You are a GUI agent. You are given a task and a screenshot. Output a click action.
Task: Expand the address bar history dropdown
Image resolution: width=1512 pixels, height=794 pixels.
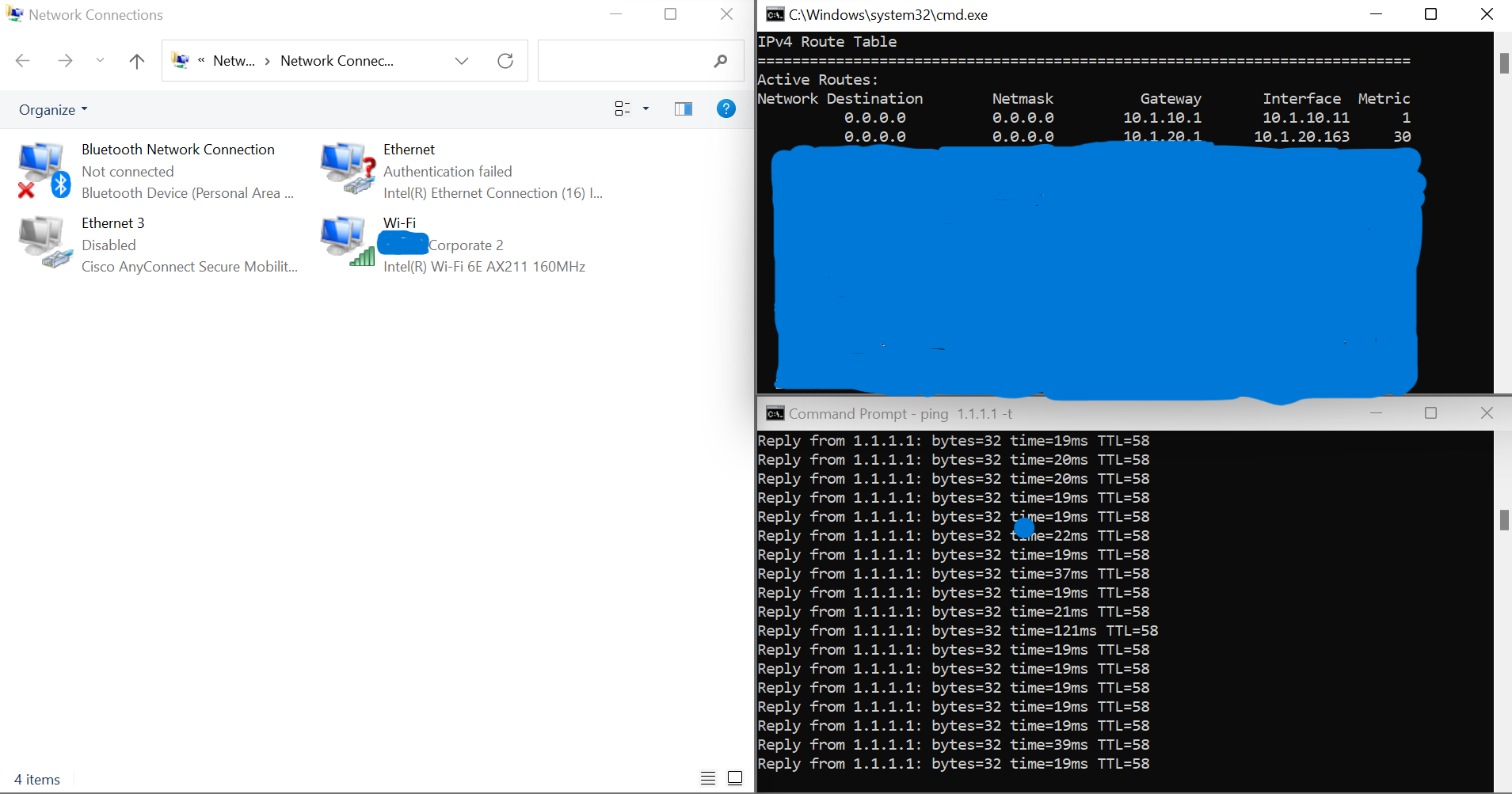462,61
